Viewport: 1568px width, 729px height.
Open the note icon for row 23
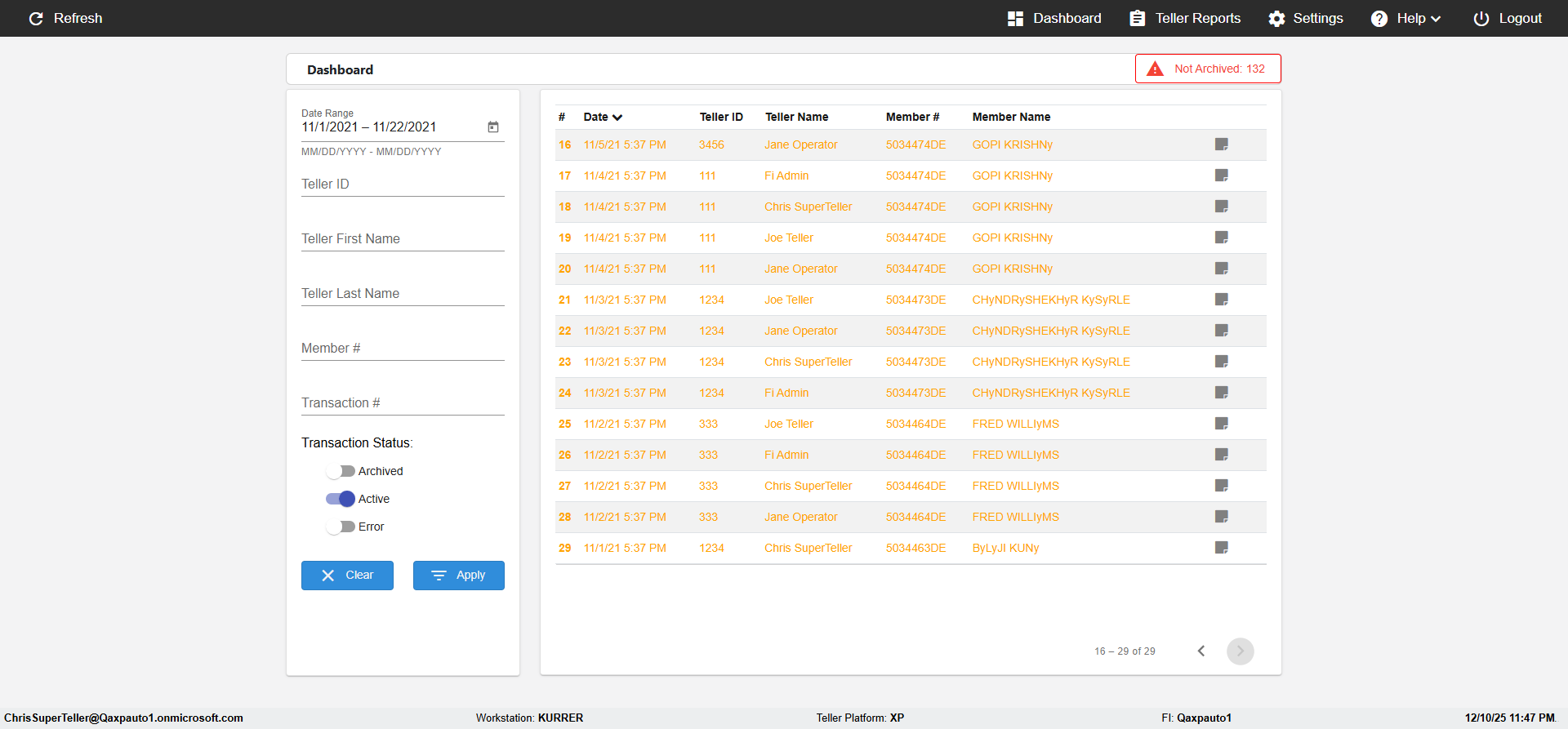[x=1222, y=362]
